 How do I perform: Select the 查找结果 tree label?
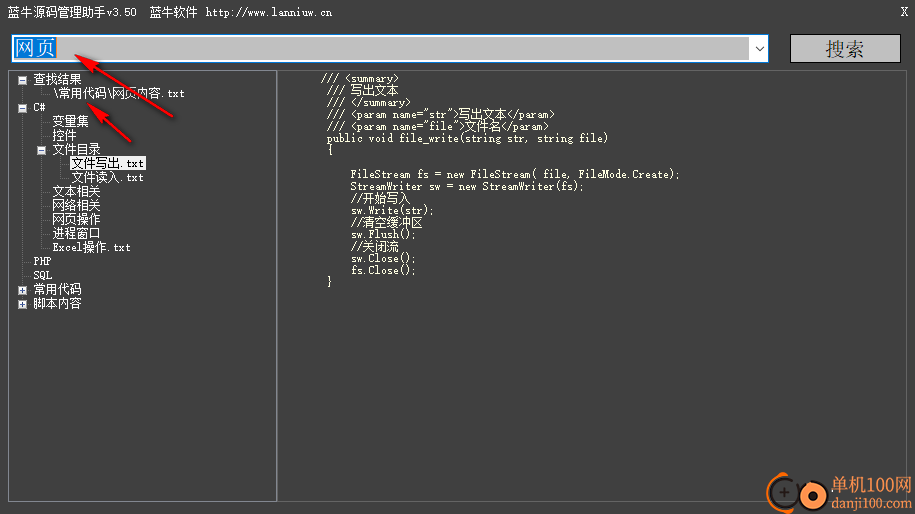tap(57, 79)
